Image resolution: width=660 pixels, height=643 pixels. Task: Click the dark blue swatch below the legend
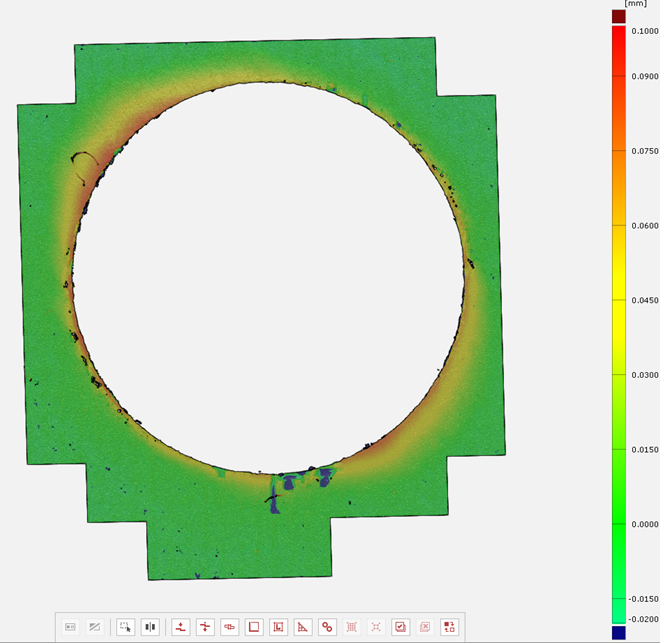[618, 633]
